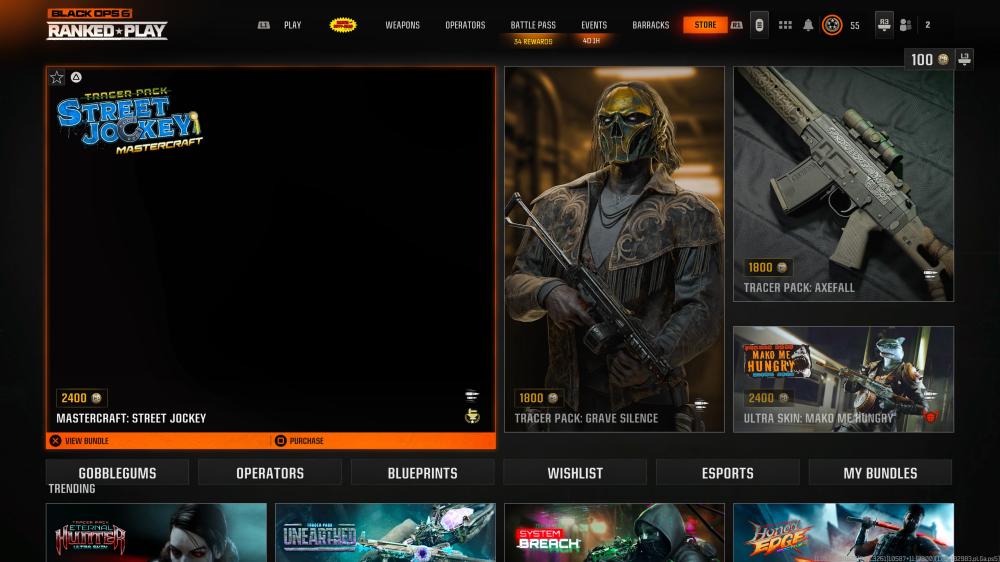Click the 34 Rewards label under Battle Pass
Image resolution: width=1000 pixels, height=562 pixels.
[x=533, y=41]
